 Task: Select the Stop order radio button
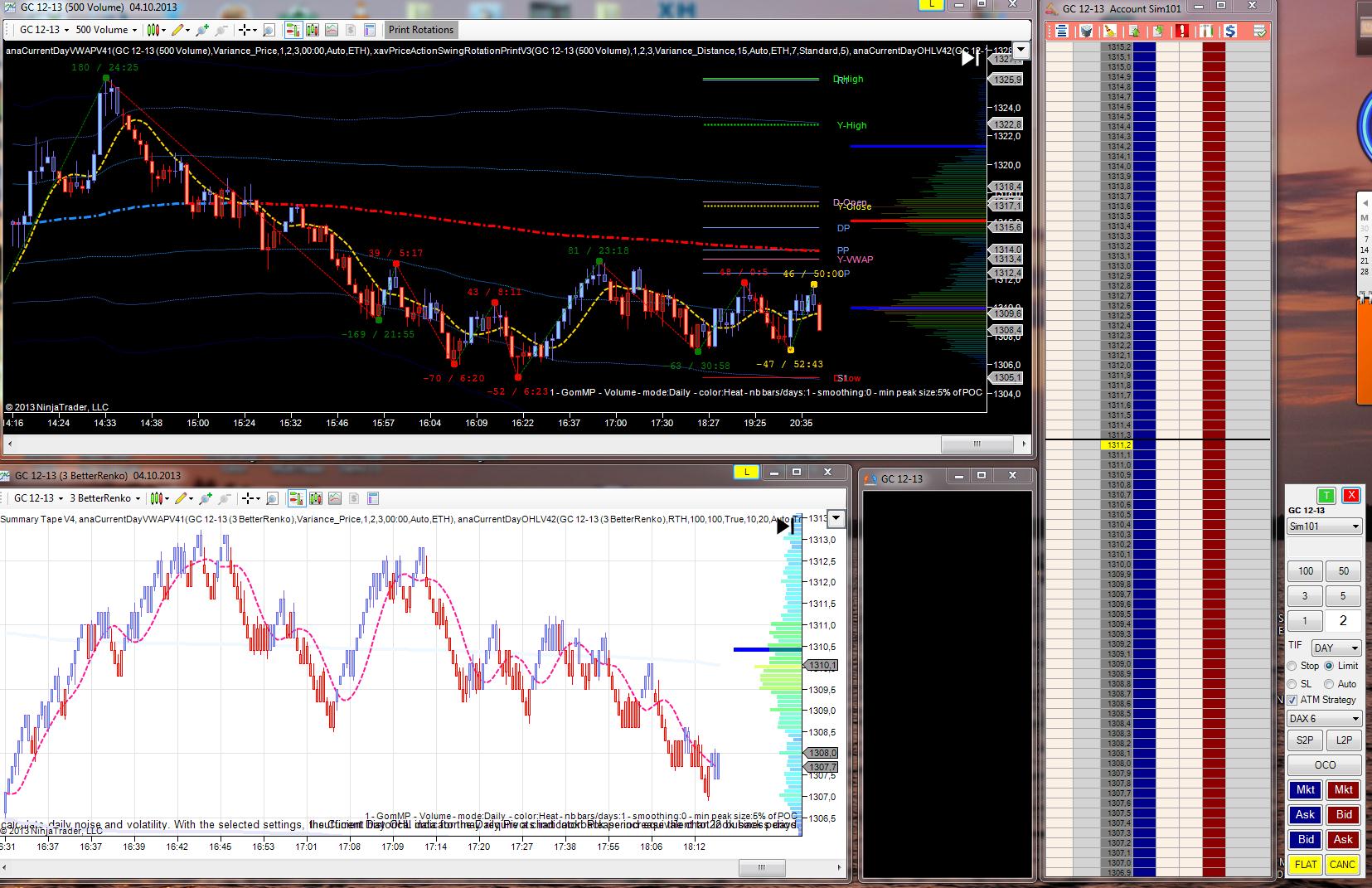(x=1292, y=666)
